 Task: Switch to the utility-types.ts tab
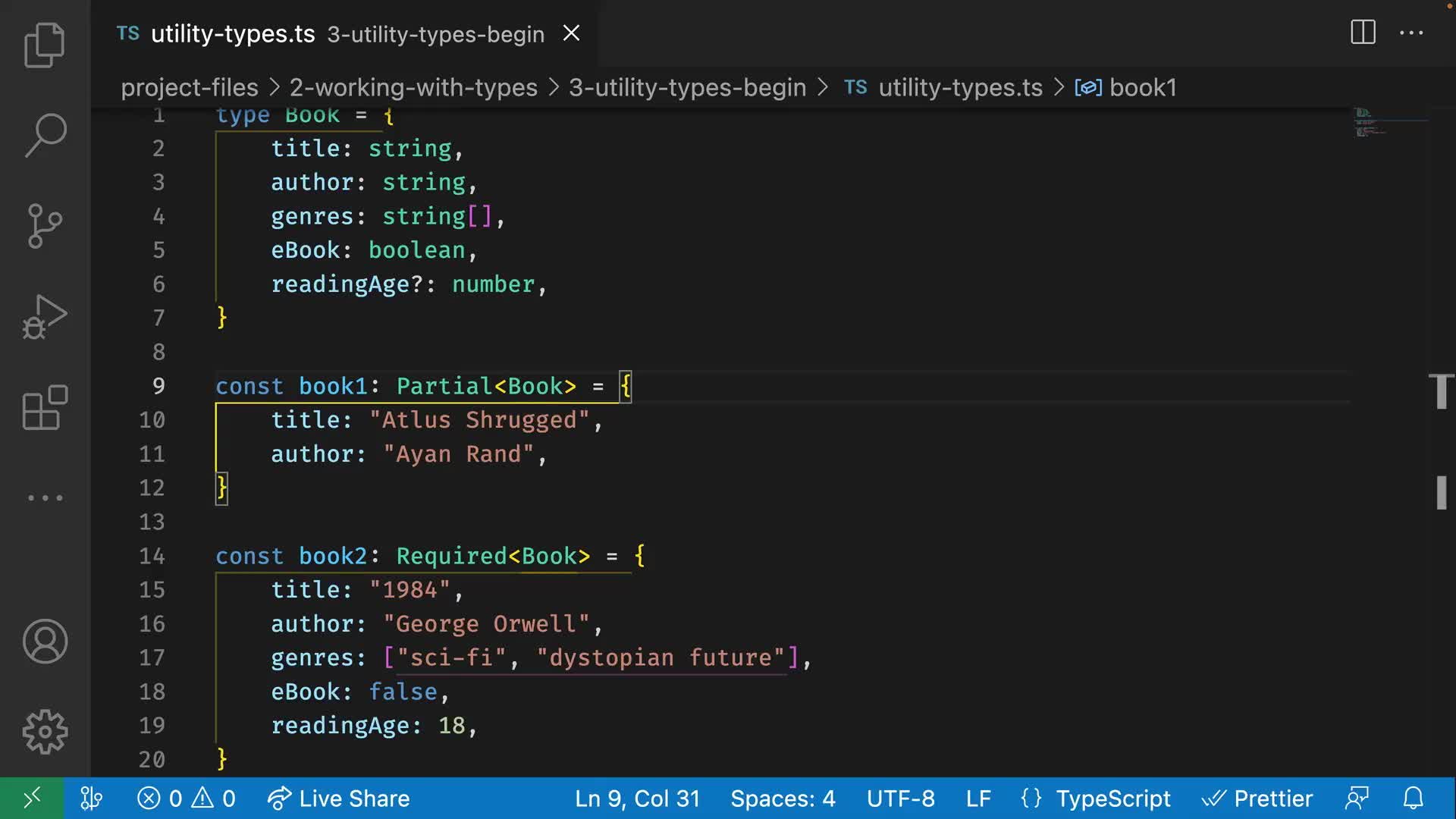pyautogui.click(x=232, y=33)
